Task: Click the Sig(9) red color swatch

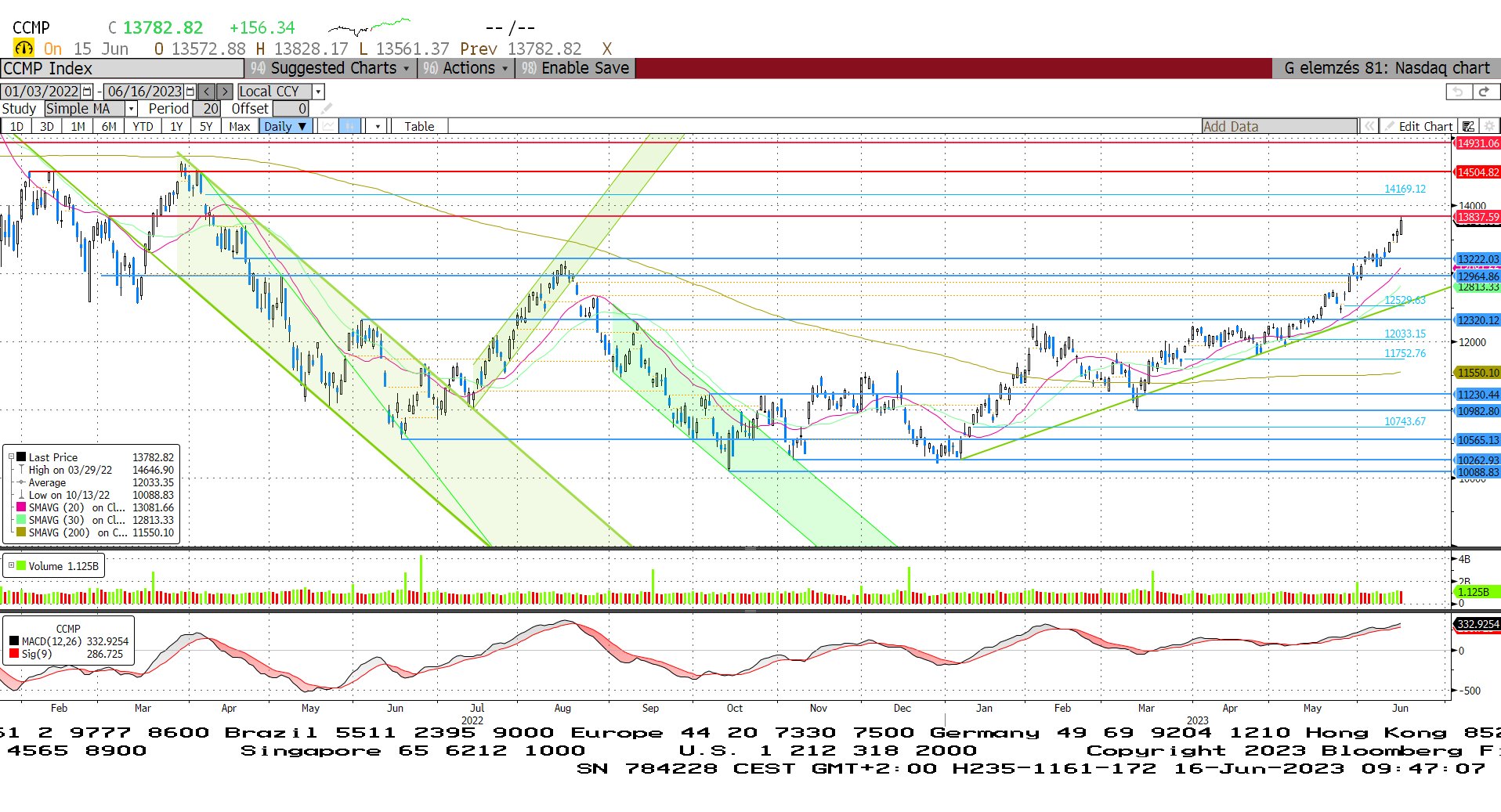Action: click(14, 654)
